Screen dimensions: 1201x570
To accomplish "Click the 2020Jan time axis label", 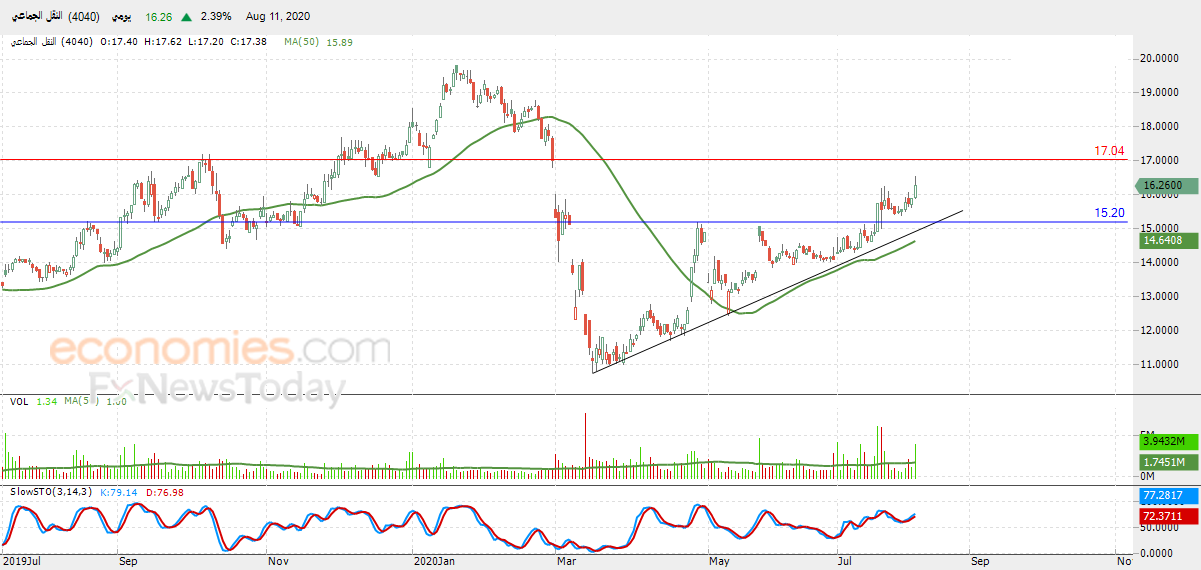I will pyautogui.click(x=434, y=562).
